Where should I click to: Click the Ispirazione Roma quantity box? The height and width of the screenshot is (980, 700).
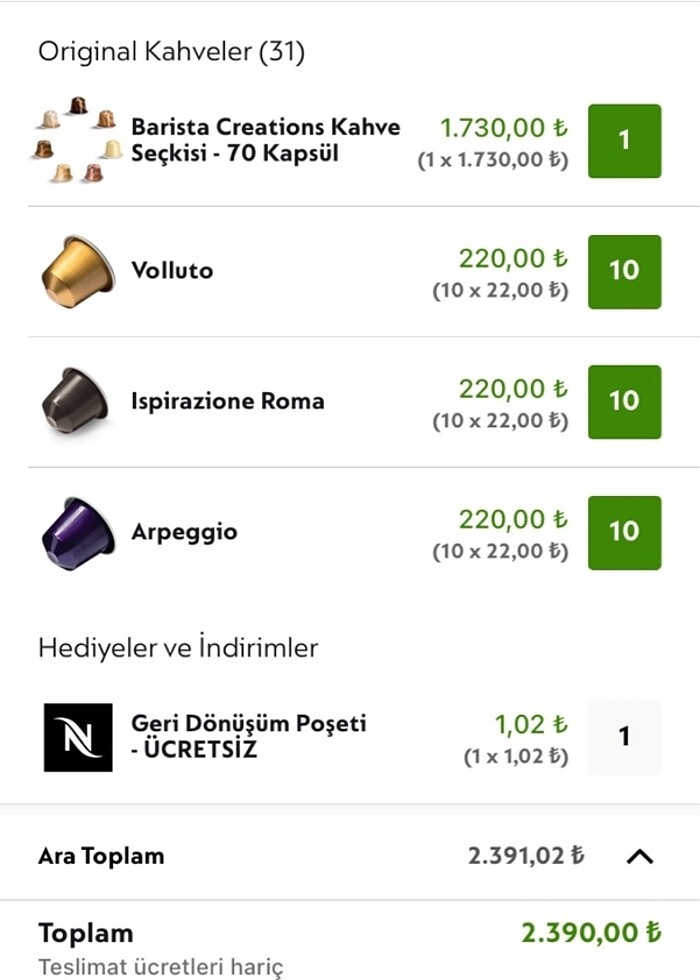[625, 402]
